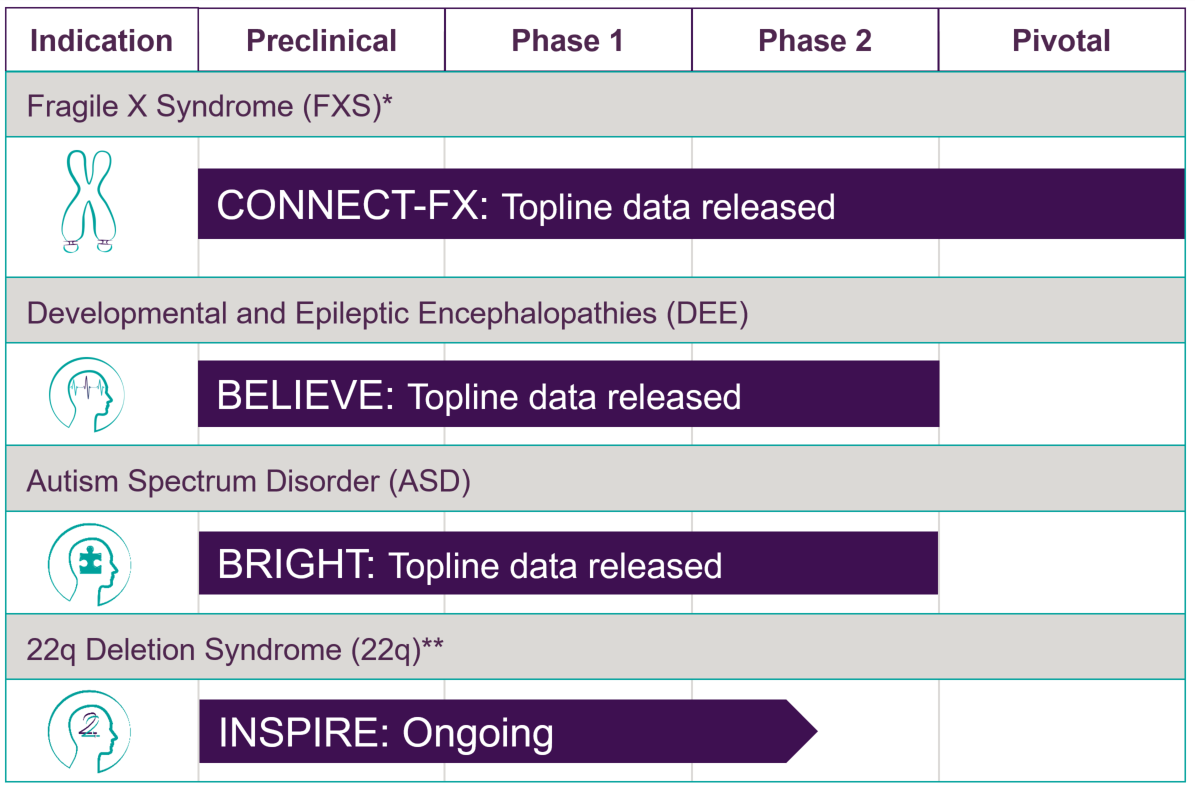The height and width of the screenshot is (790, 1195).
Task: Click the 22q head icon
Action: (x=89, y=731)
